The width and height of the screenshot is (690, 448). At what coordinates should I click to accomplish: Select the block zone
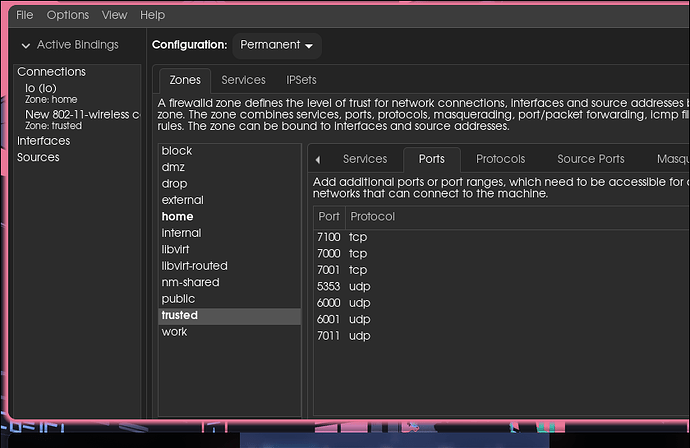229,151
